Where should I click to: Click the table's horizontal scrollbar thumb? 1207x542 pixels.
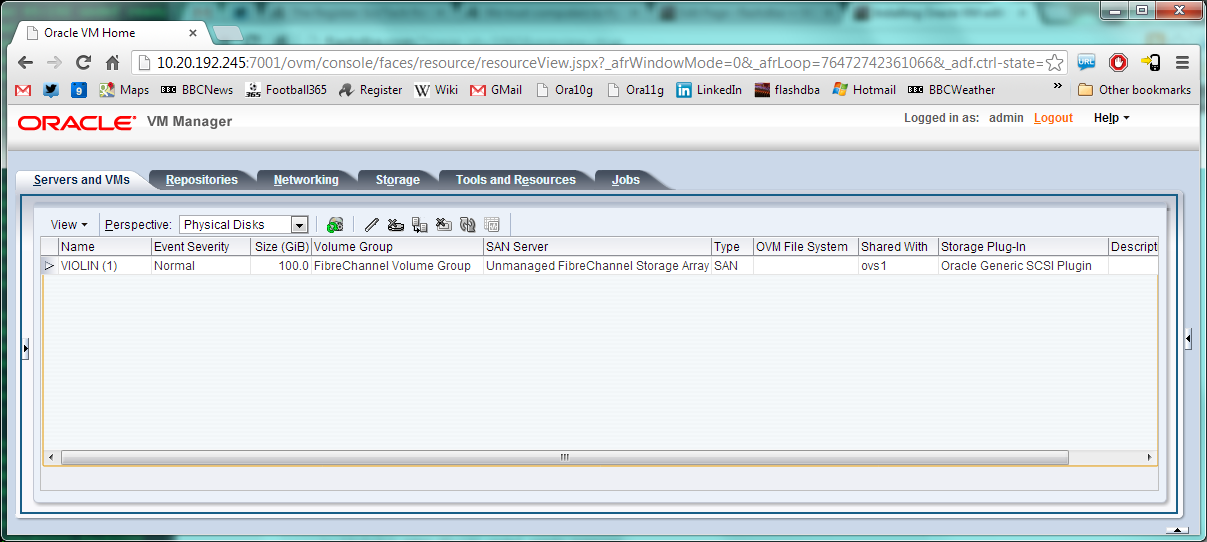[x=564, y=457]
